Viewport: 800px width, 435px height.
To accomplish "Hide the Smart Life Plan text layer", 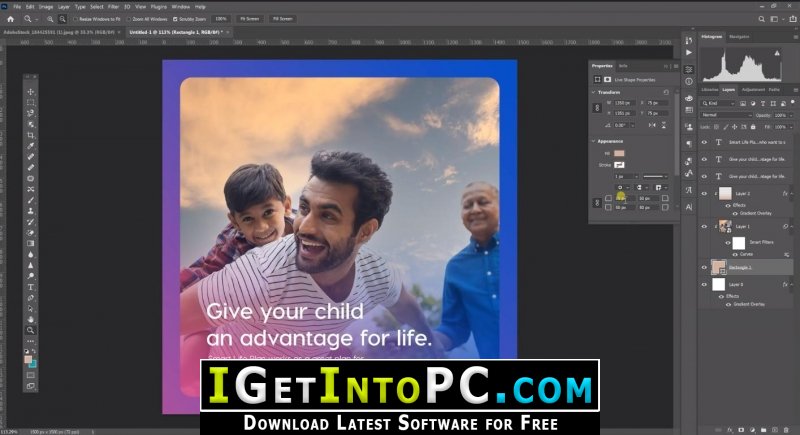I will (x=704, y=142).
